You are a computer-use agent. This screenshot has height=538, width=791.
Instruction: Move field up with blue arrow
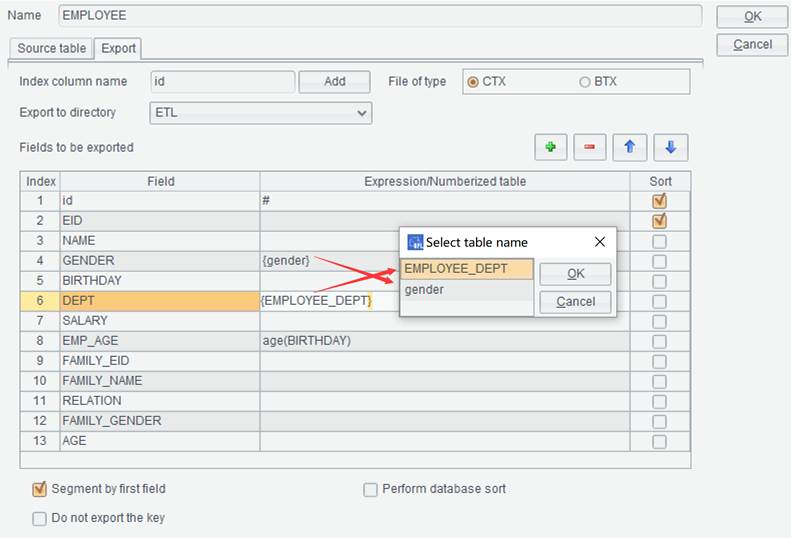click(x=629, y=147)
